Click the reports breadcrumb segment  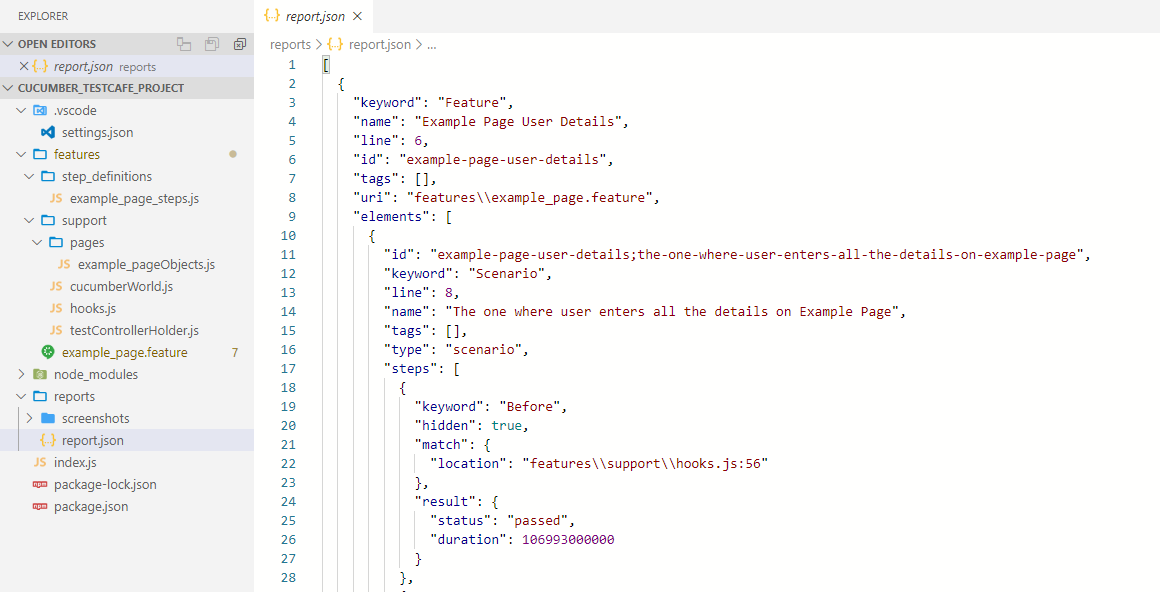pos(290,44)
